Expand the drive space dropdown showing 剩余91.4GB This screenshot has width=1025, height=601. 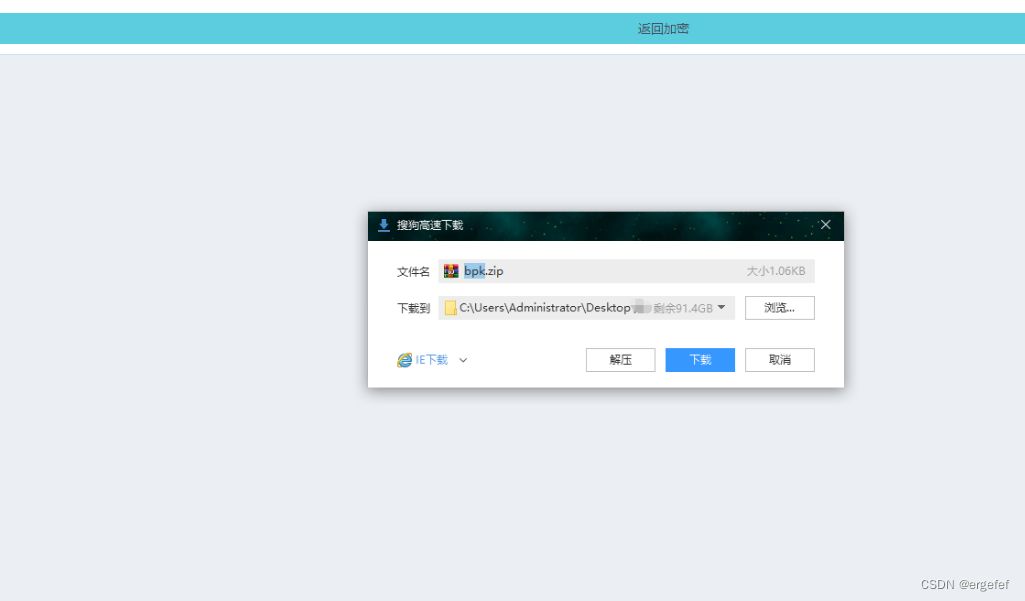coord(719,308)
